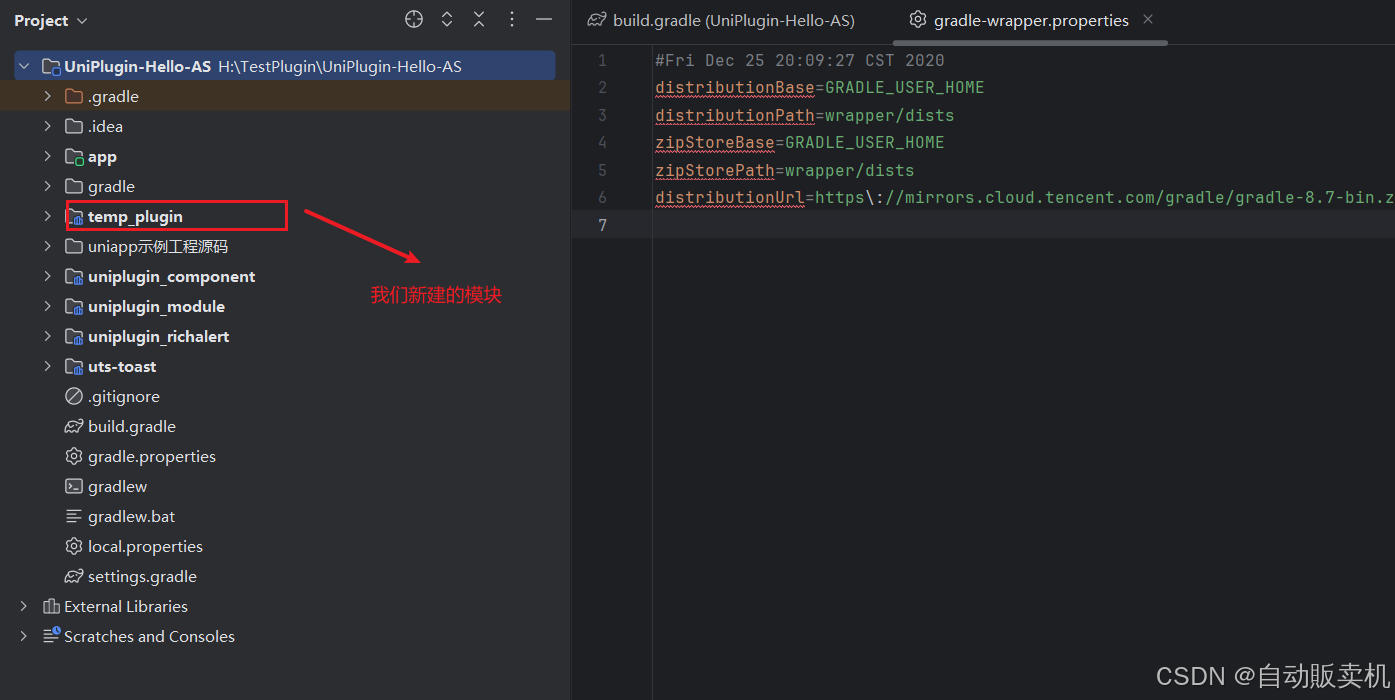Viewport: 1395px width, 700px height.
Task: Click the Select Opened File crosshair icon
Action: [414, 20]
